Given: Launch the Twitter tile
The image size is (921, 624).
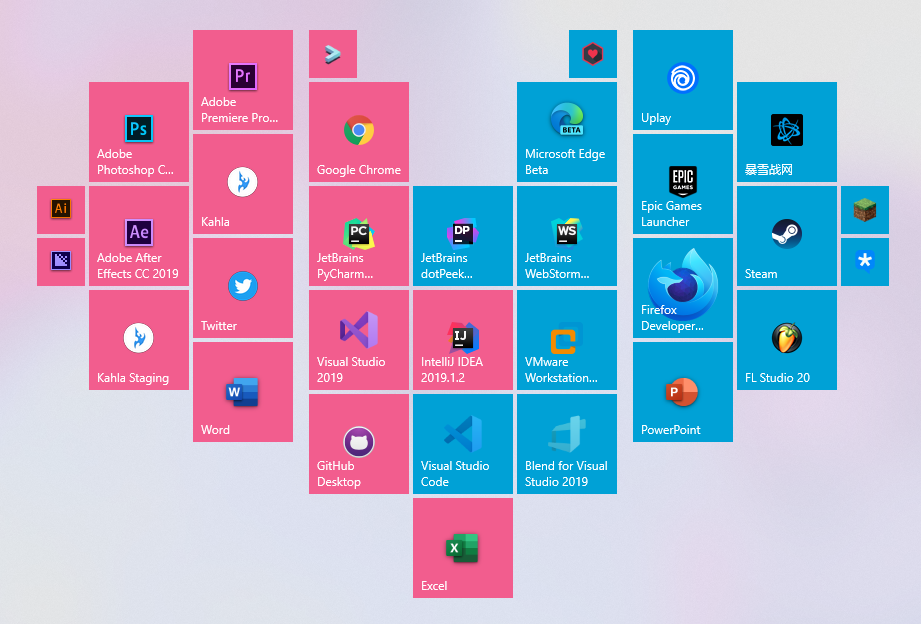Looking at the screenshot, I should [243, 288].
